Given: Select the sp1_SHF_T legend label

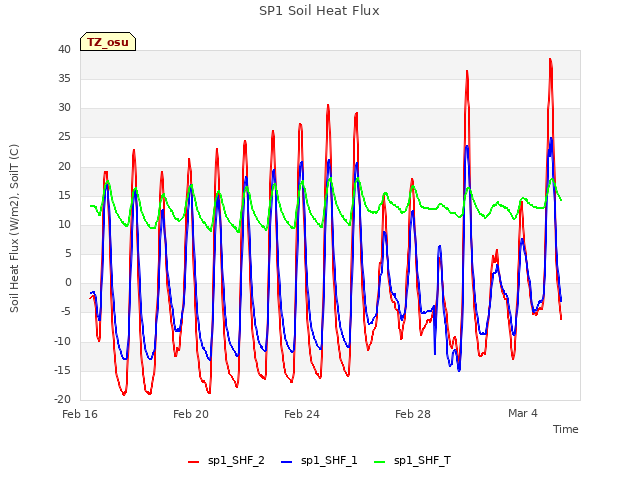Looking at the screenshot, I should (422, 460).
